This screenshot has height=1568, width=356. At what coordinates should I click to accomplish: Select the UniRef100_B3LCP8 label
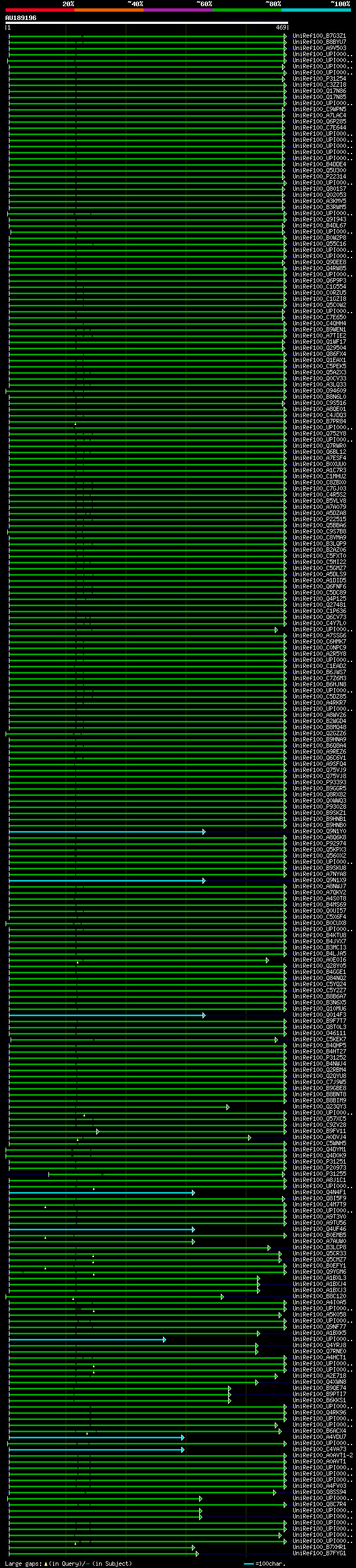pyautogui.click(x=319, y=1247)
